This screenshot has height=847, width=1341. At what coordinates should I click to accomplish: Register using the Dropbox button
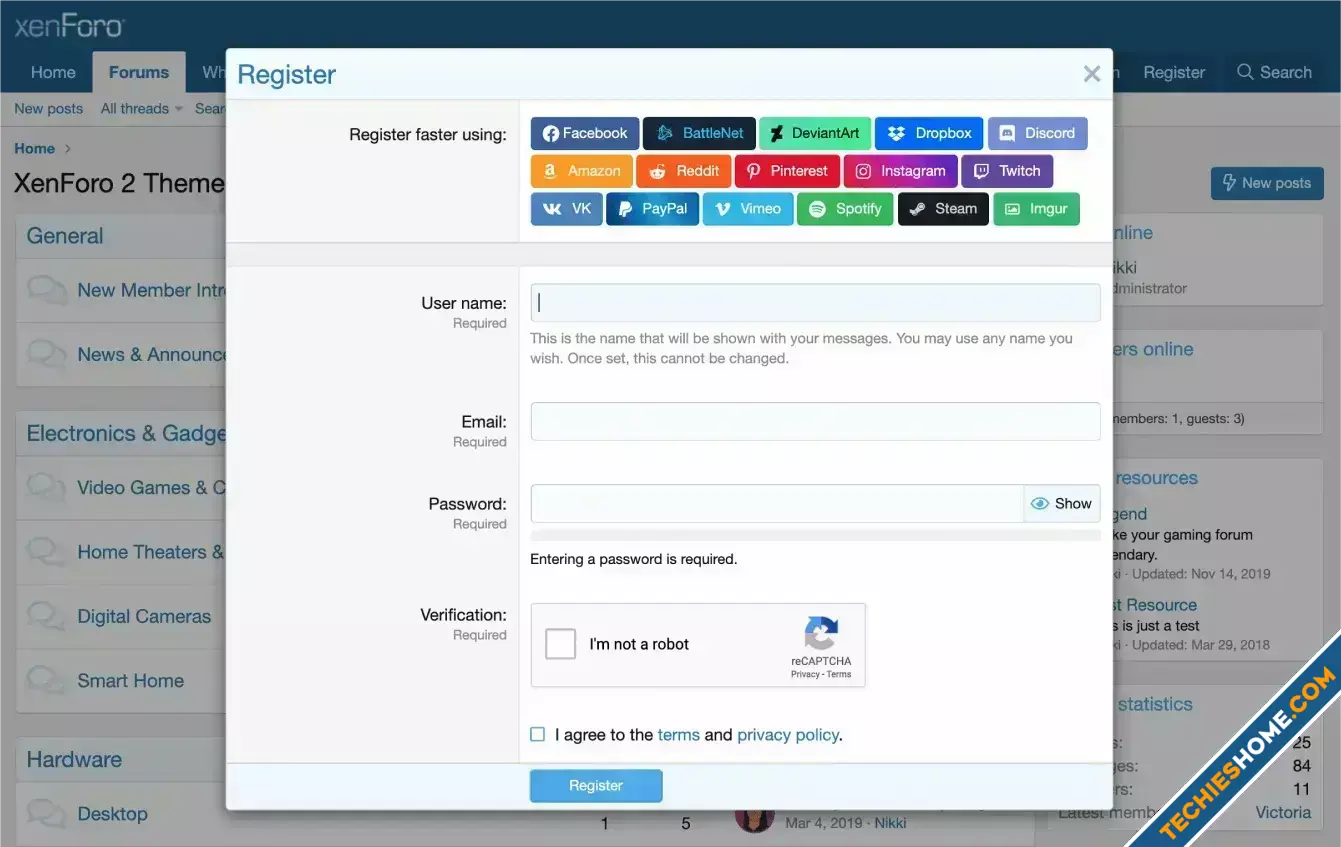pos(930,133)
